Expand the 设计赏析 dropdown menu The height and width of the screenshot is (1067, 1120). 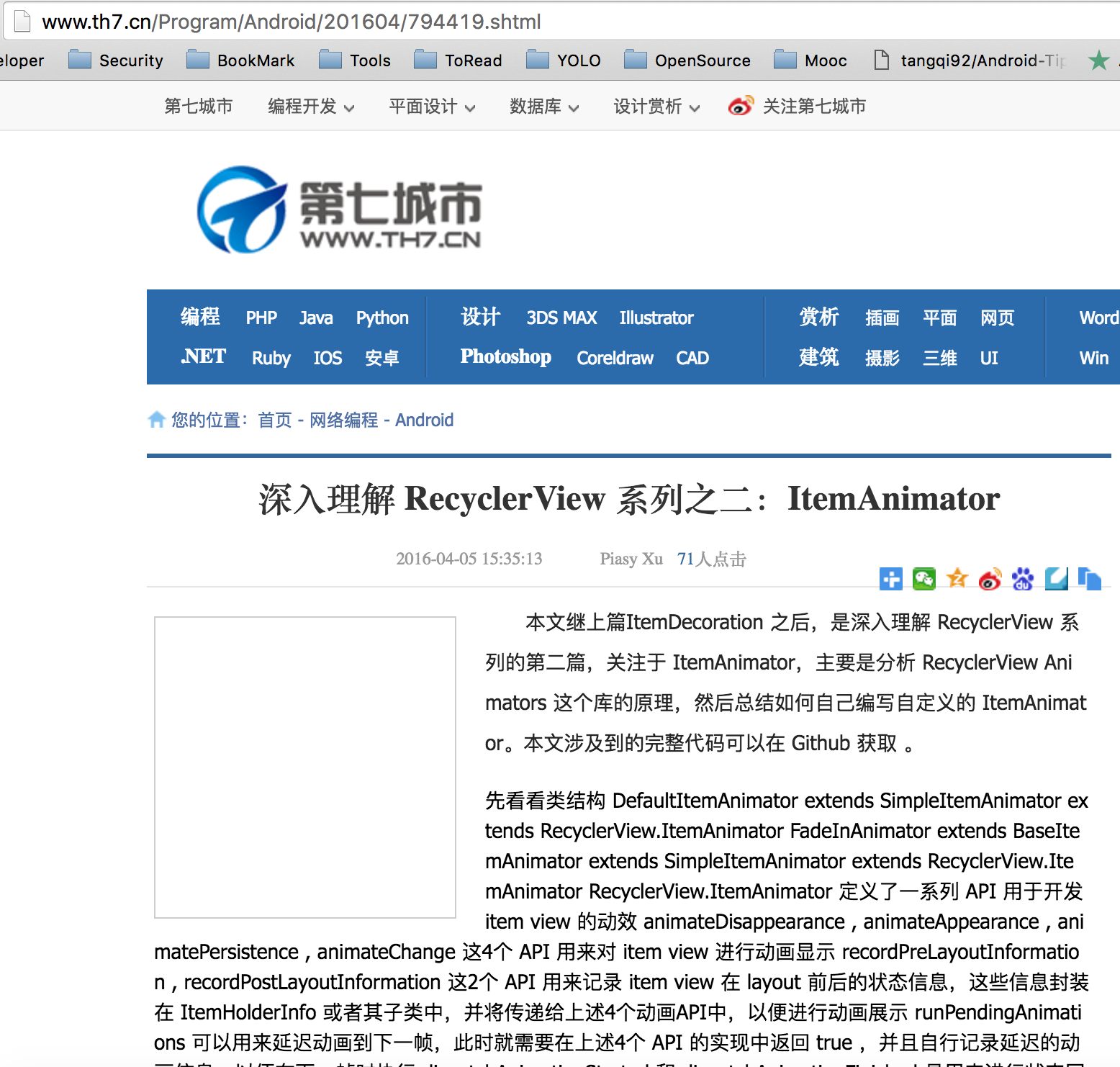coord(656,107)
